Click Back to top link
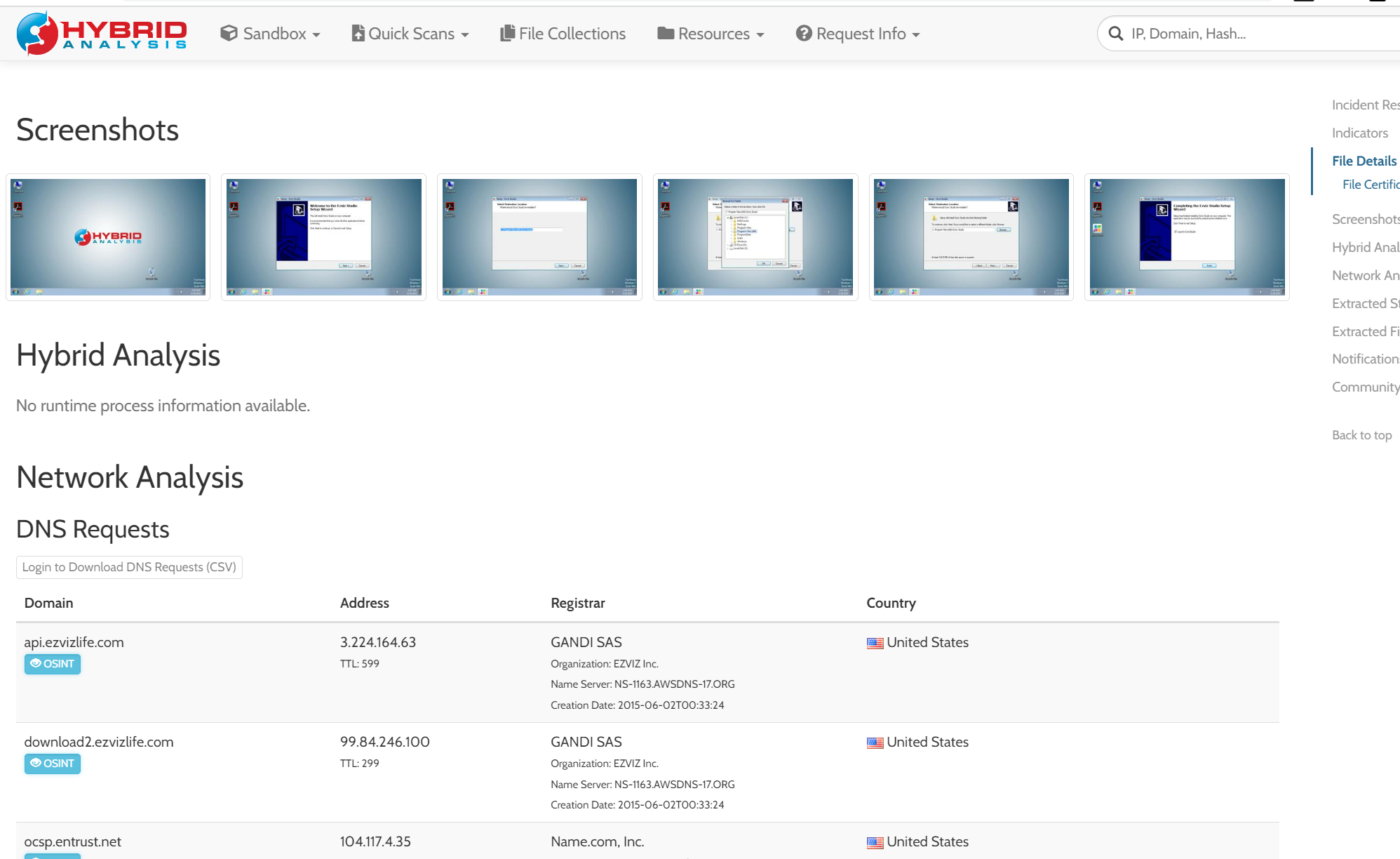The image size is (1400, 859). pyautogui.click(x=1361, y=435)
